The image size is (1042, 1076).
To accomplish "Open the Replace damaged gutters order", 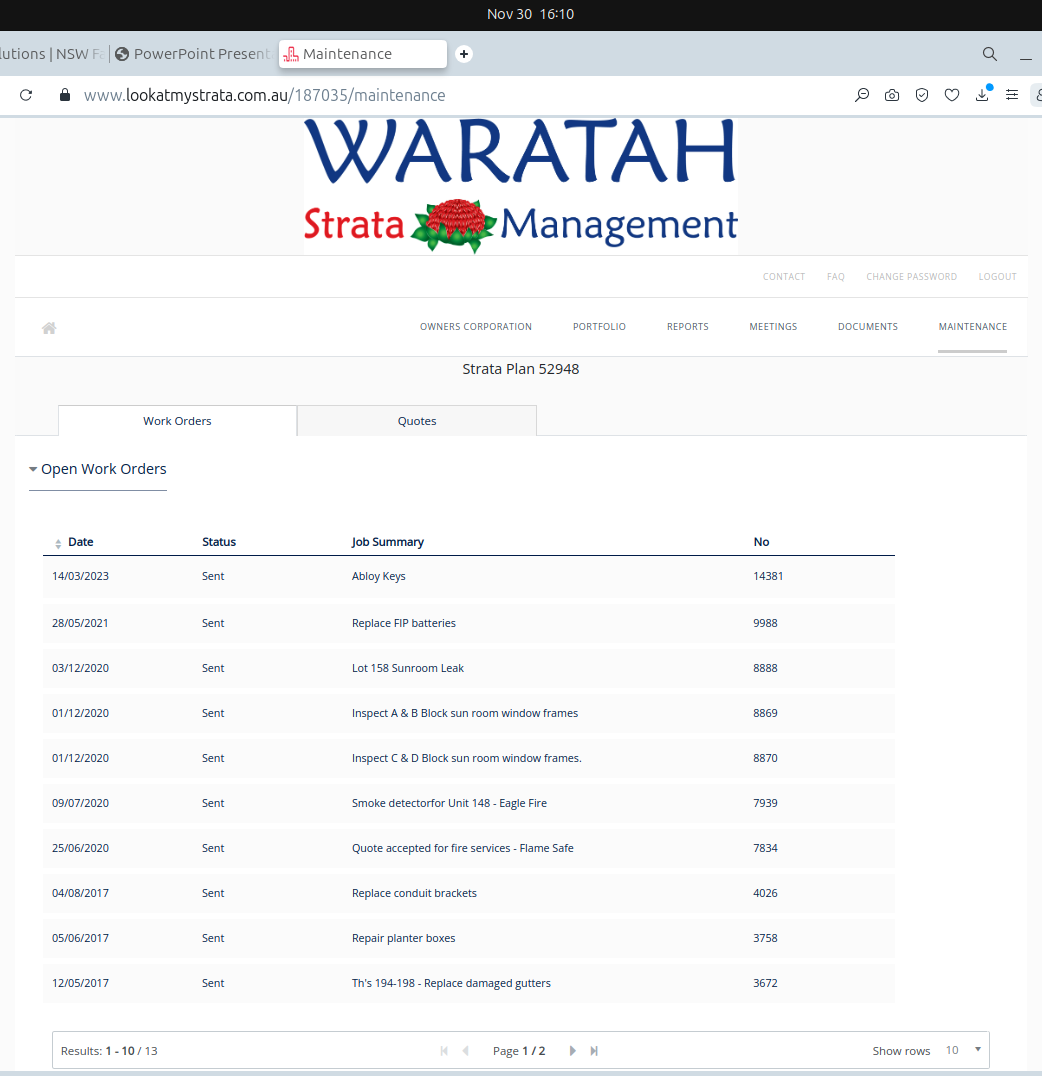I will tap(451, 983).
